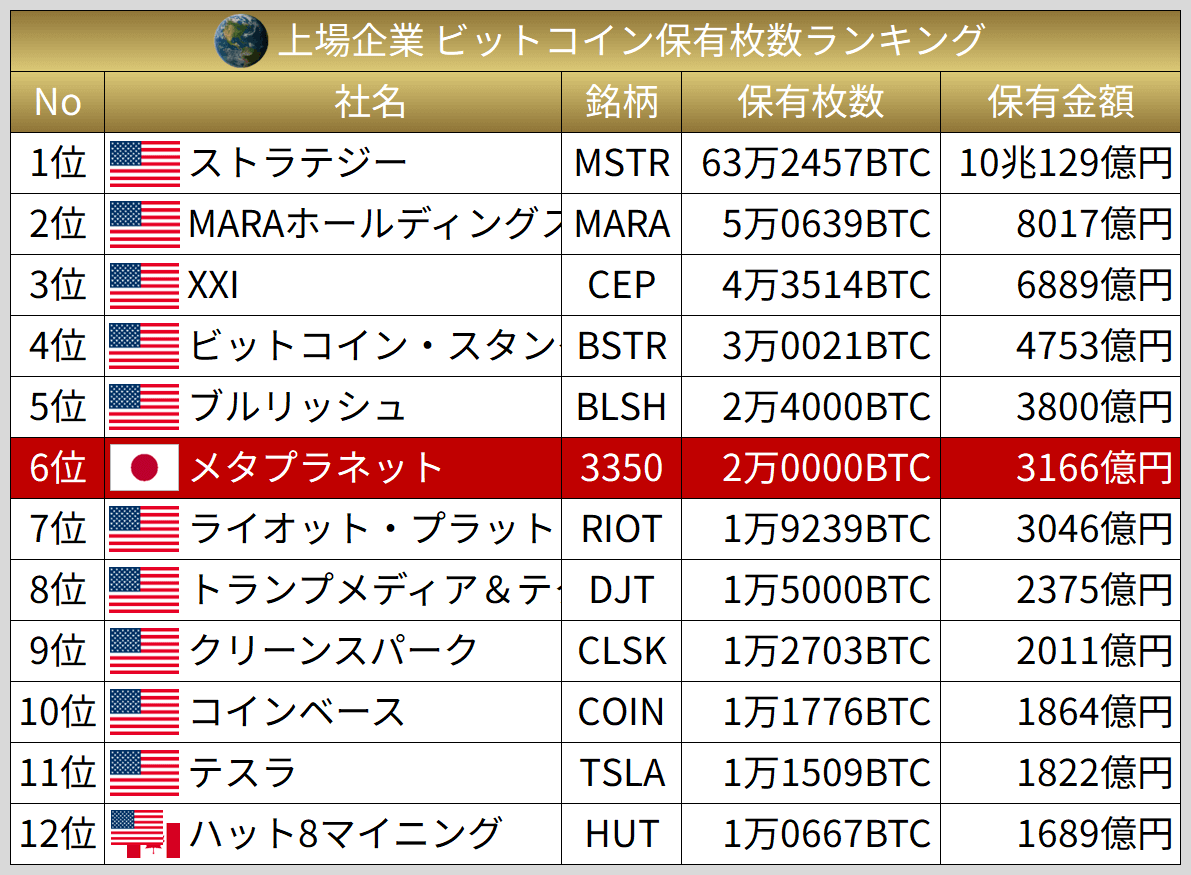Click the amount 3046億円
Image resolution: width=1191 pixels, height=875 pixels.
click(x=1095, y=529)
